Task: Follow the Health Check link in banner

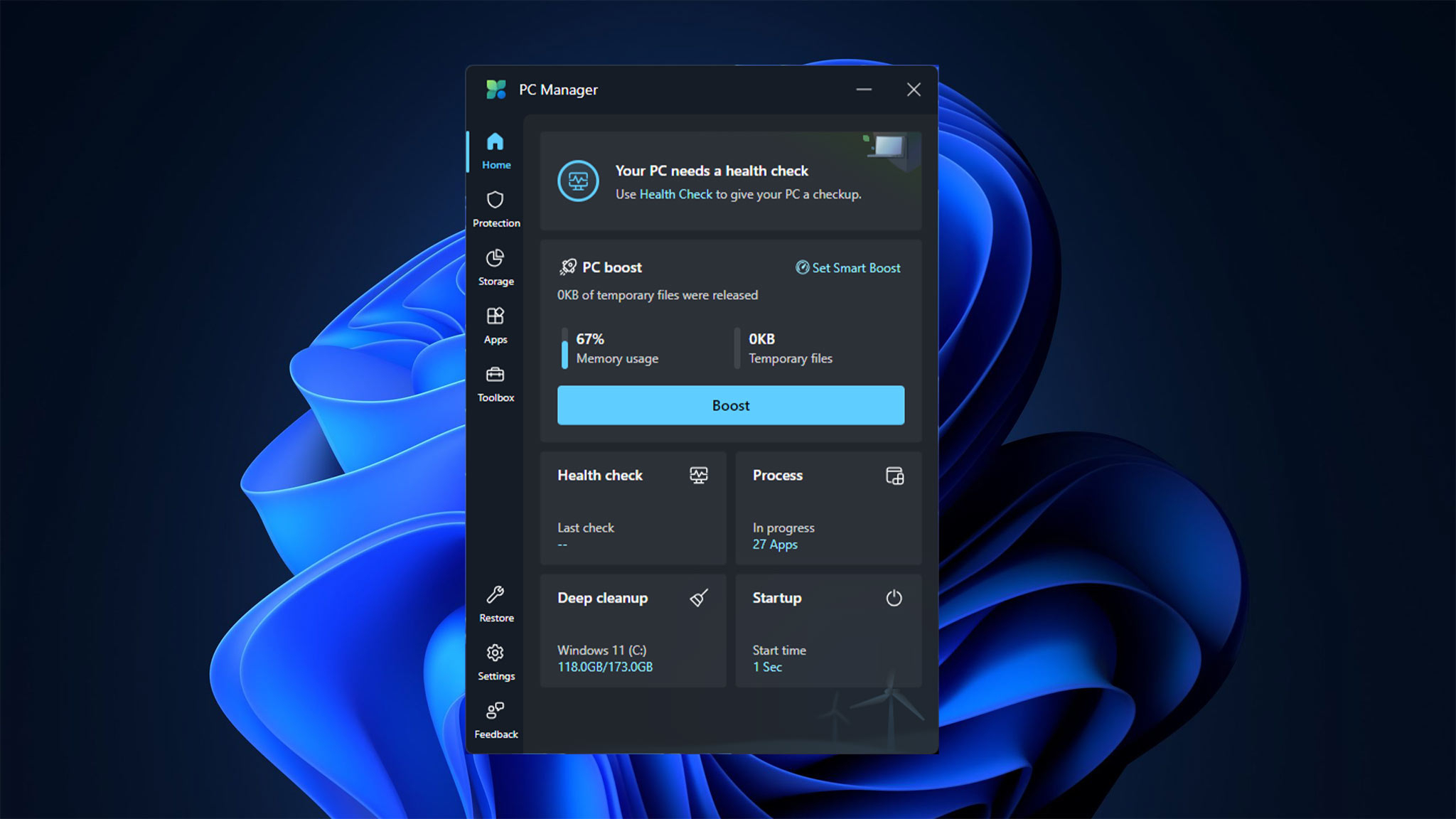Action: [675, 194]
